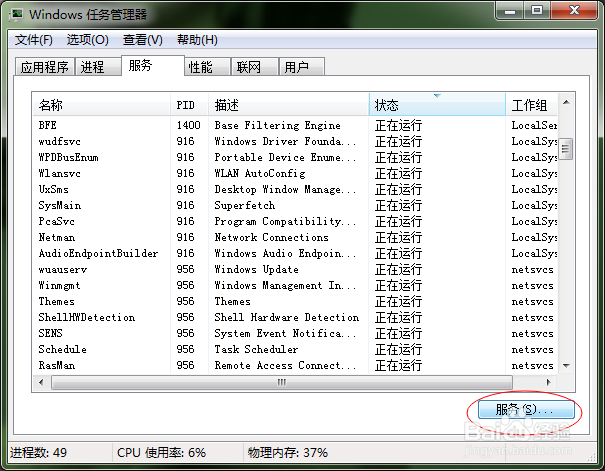Select the Winmgmt service row
The height and width of the screenshot is (471, 605).
295,285
